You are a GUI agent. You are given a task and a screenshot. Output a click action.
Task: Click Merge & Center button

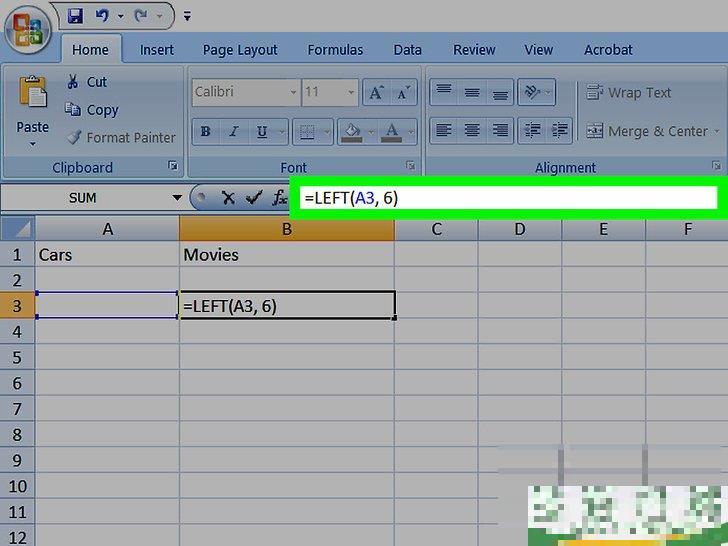(648, 131)
